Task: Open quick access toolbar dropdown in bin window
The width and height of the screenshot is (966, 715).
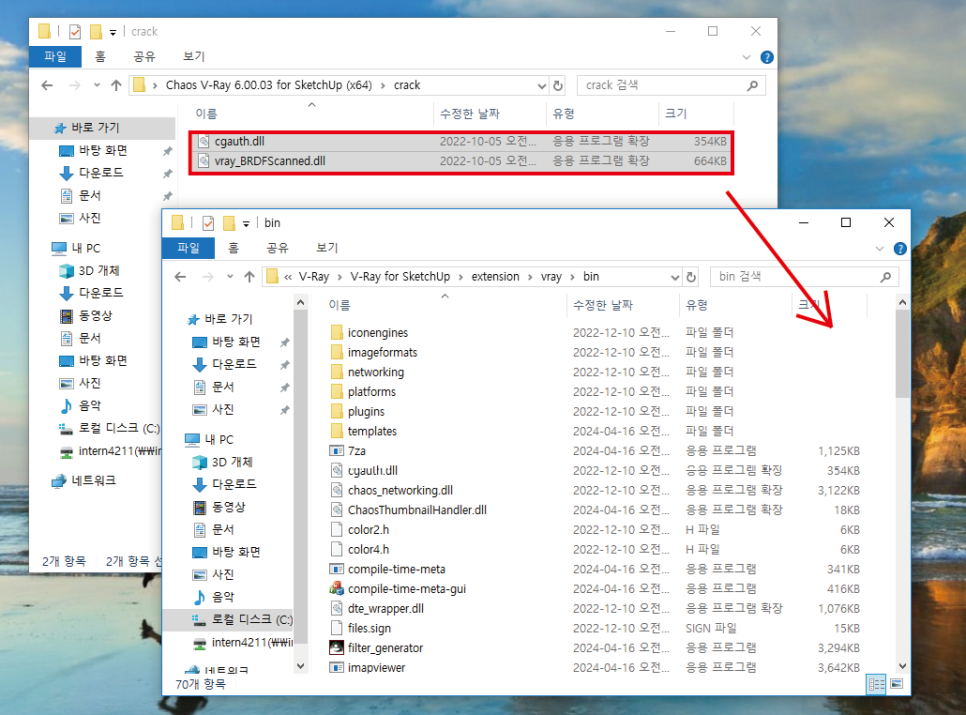Action: (x=246, y=224)
